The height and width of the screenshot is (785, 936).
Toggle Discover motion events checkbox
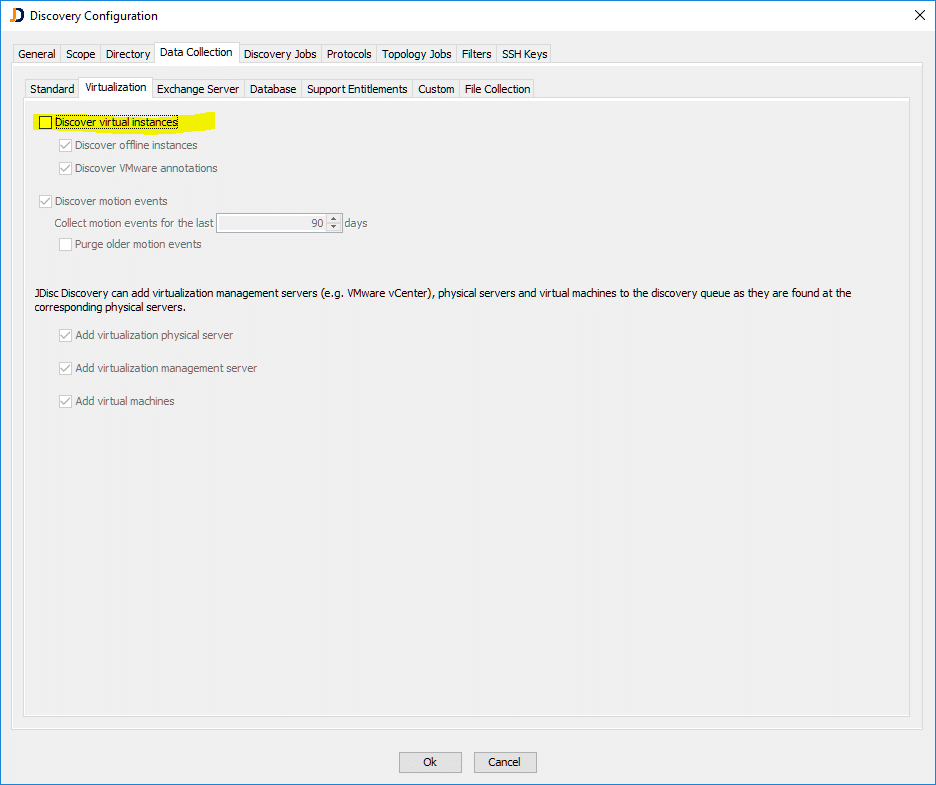pyautogui.click(x=45, y=202)
